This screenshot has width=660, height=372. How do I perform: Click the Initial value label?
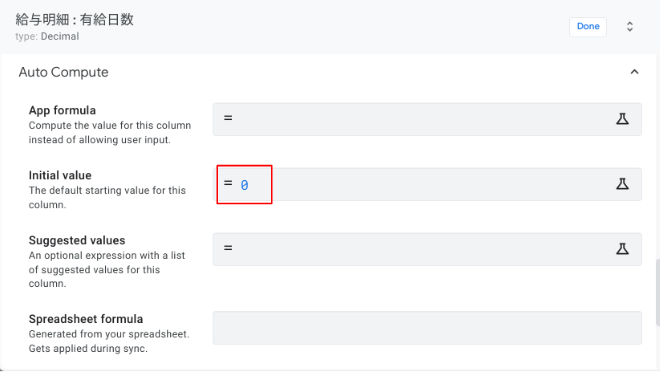(60, 175)
